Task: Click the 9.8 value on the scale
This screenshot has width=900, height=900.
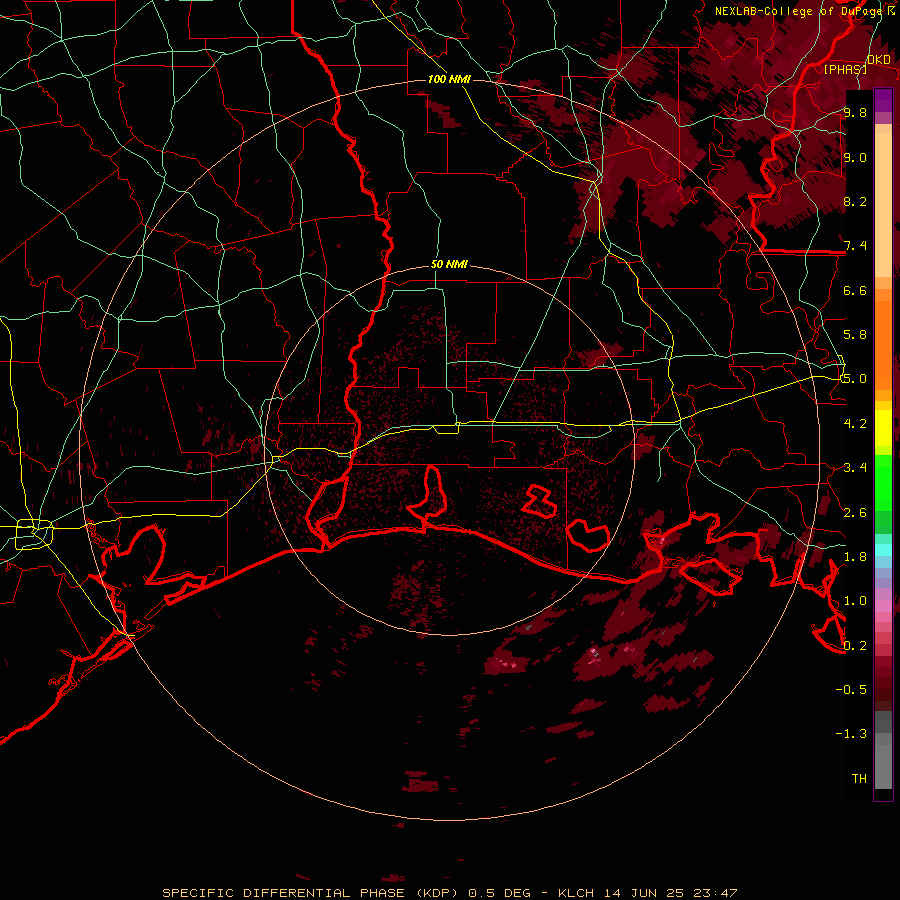Action: click(855, 113)
